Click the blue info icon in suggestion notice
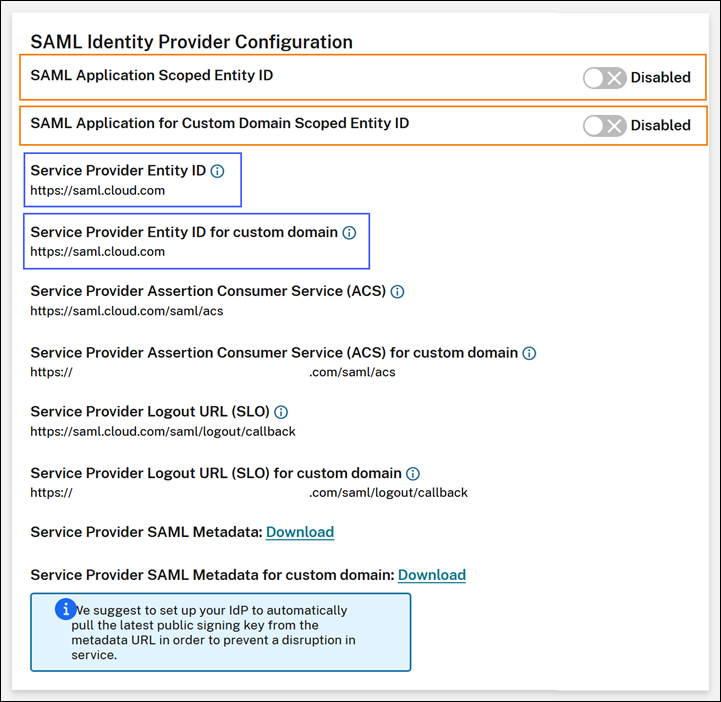 [x=66, y=608]
